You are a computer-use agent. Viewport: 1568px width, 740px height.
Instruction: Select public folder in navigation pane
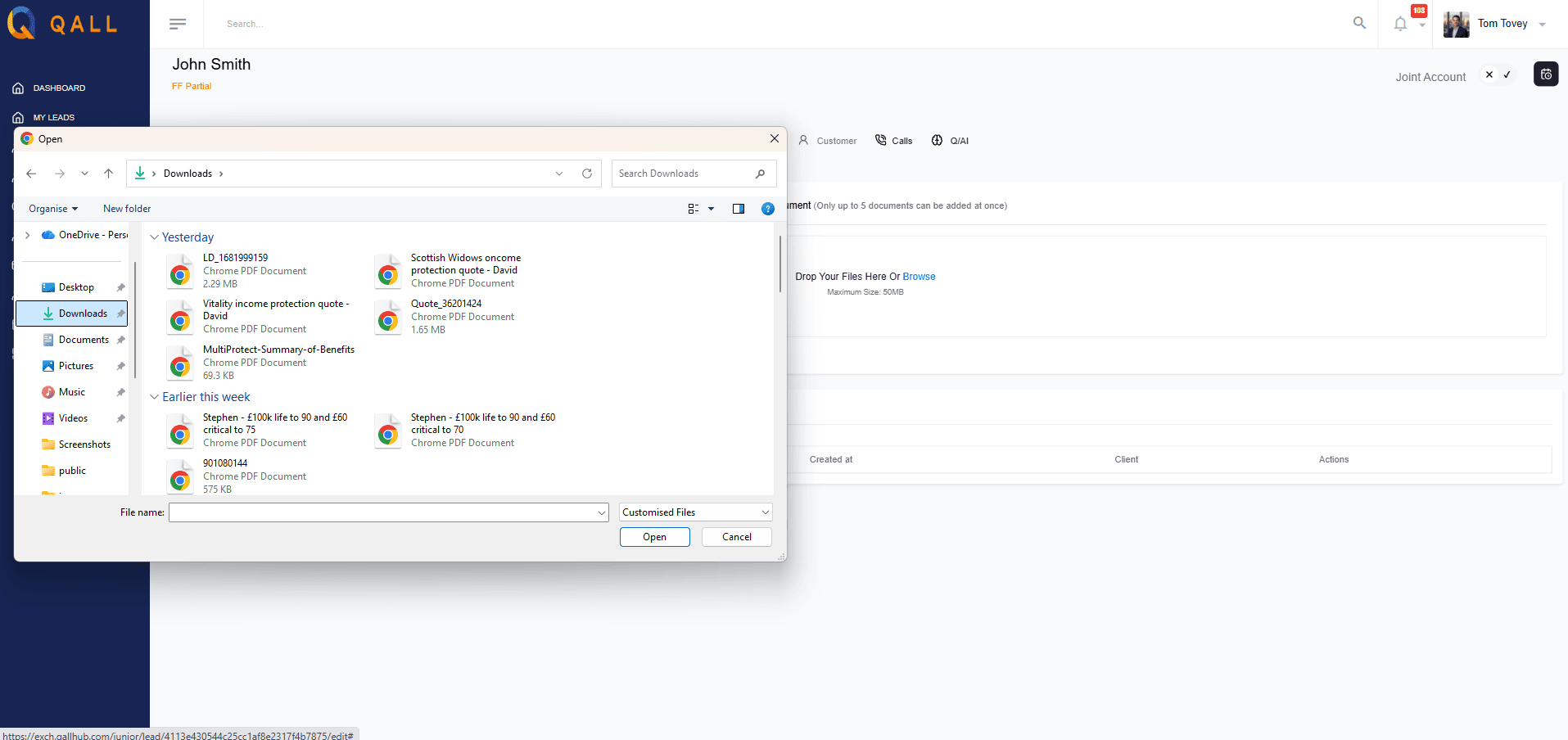pos(72,471)
